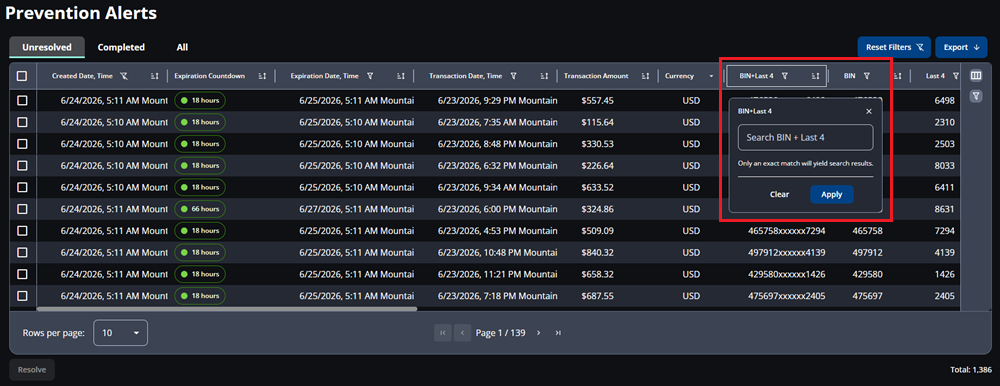Go to the previous page
The height and width of the screenshot is (386, 1000).
462,332
